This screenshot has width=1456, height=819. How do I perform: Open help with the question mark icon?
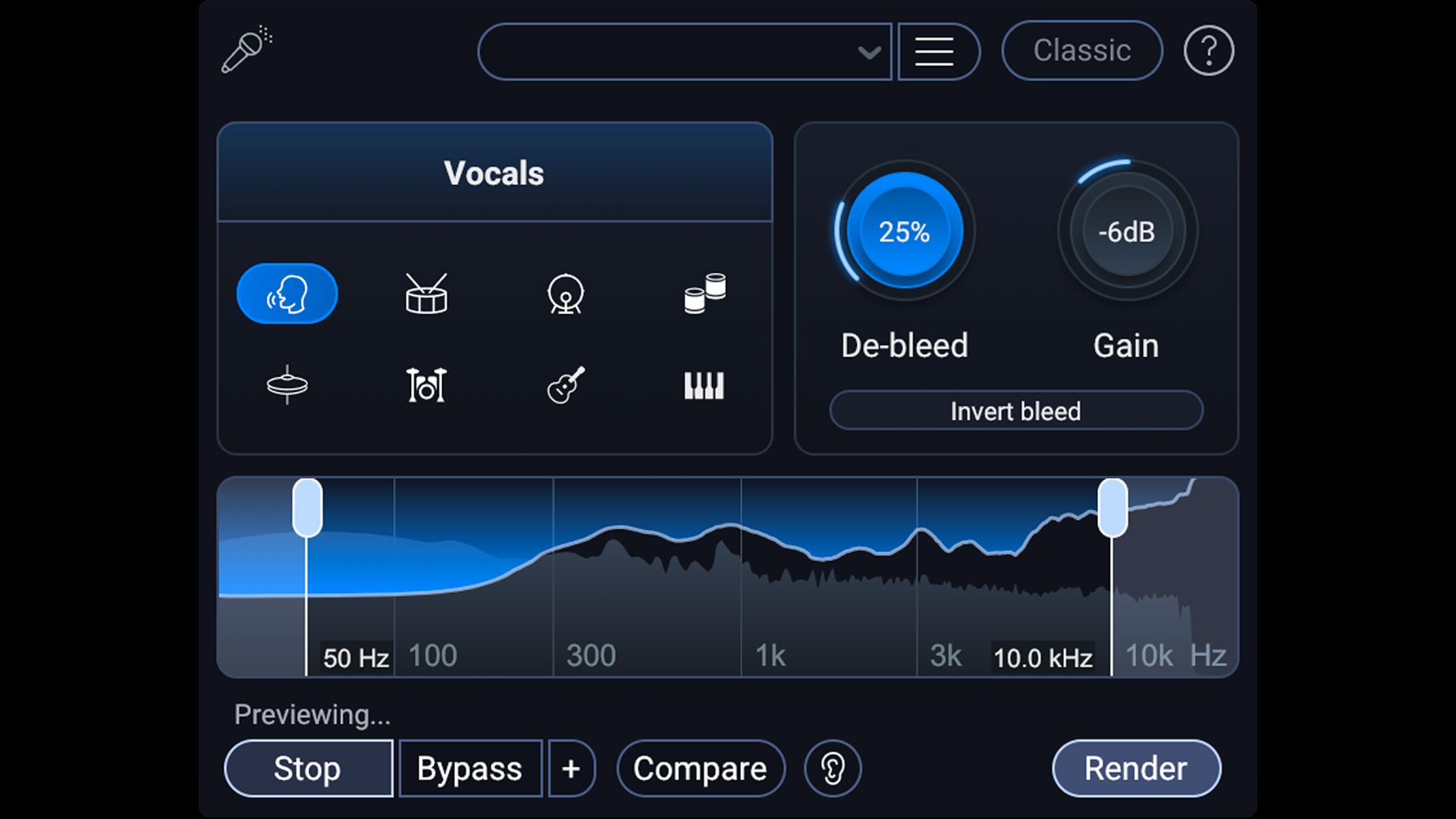click(1208, 51)
